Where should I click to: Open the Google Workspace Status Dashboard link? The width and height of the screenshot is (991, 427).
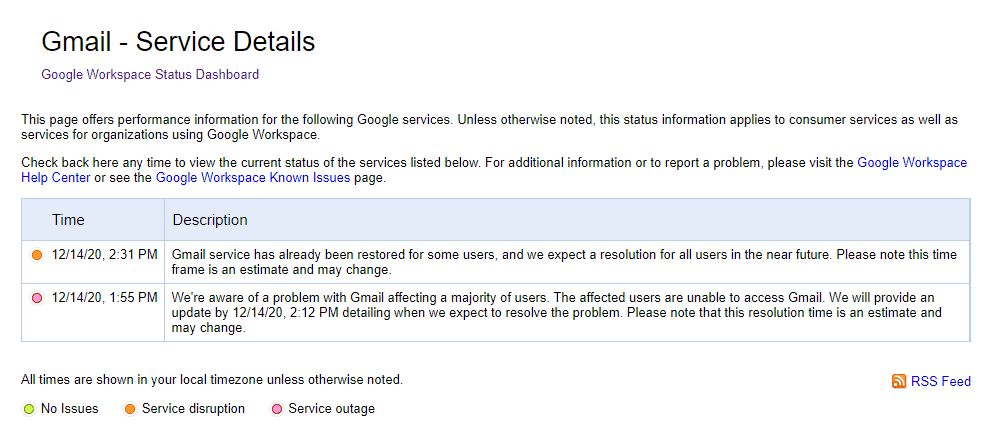click(150, 74)
